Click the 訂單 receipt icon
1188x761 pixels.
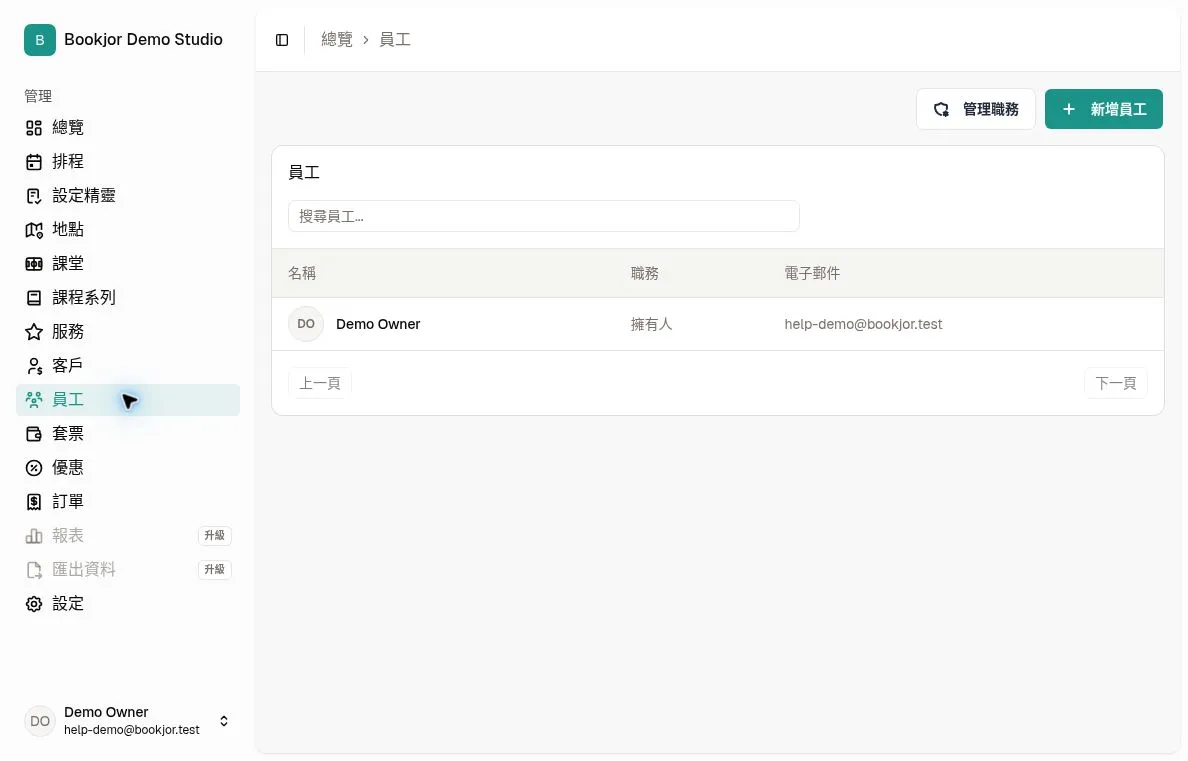coord(33,502)
